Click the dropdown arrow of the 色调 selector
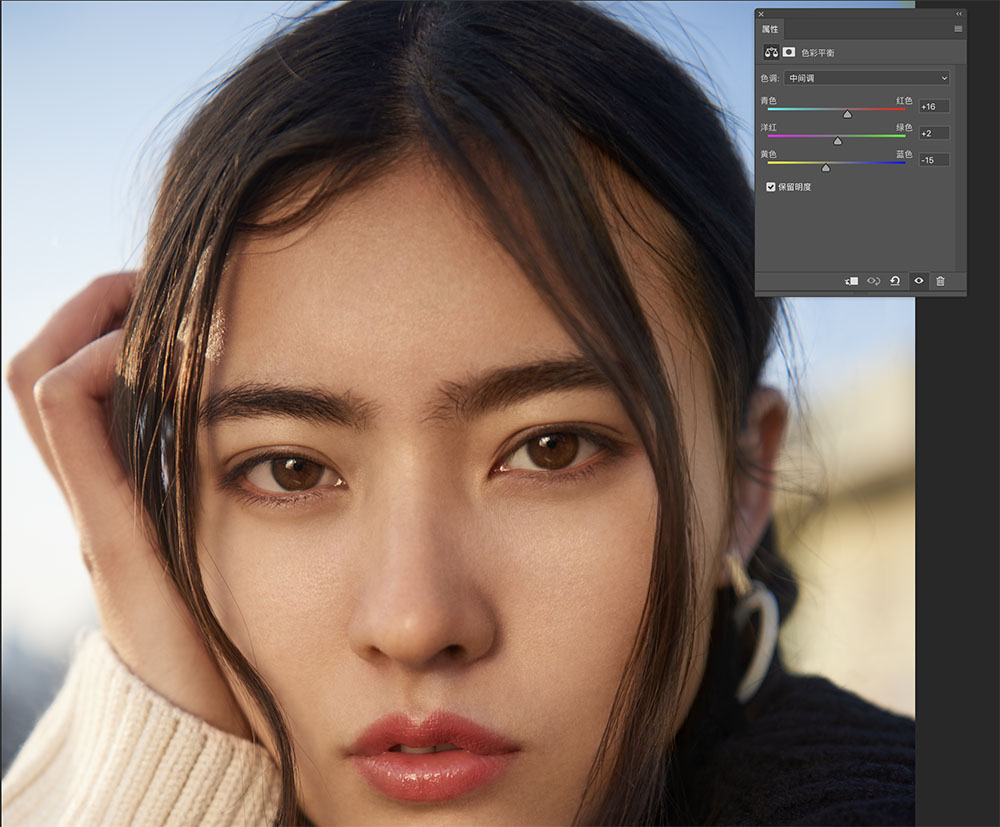Image resolution: width=1000 pixels, height=827 pixels. [x=944, y=78]
